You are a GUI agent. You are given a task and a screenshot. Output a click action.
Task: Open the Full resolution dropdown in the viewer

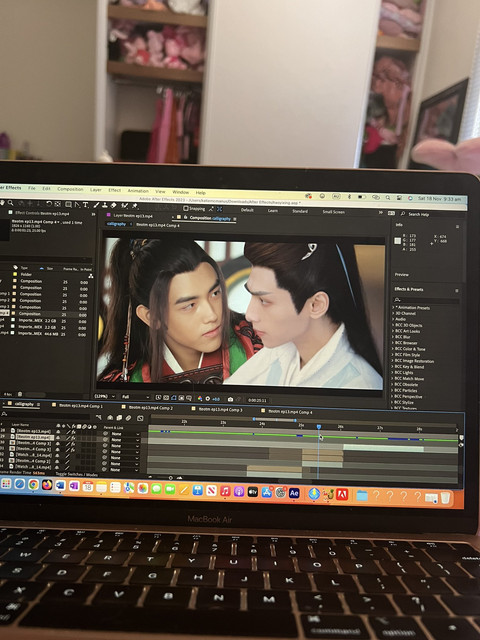point(137,397)
